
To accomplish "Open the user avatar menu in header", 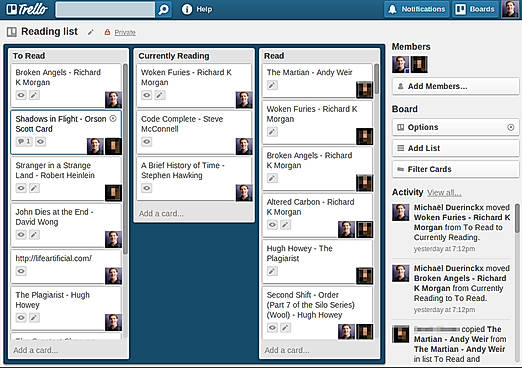I will [x=510, y=9].
